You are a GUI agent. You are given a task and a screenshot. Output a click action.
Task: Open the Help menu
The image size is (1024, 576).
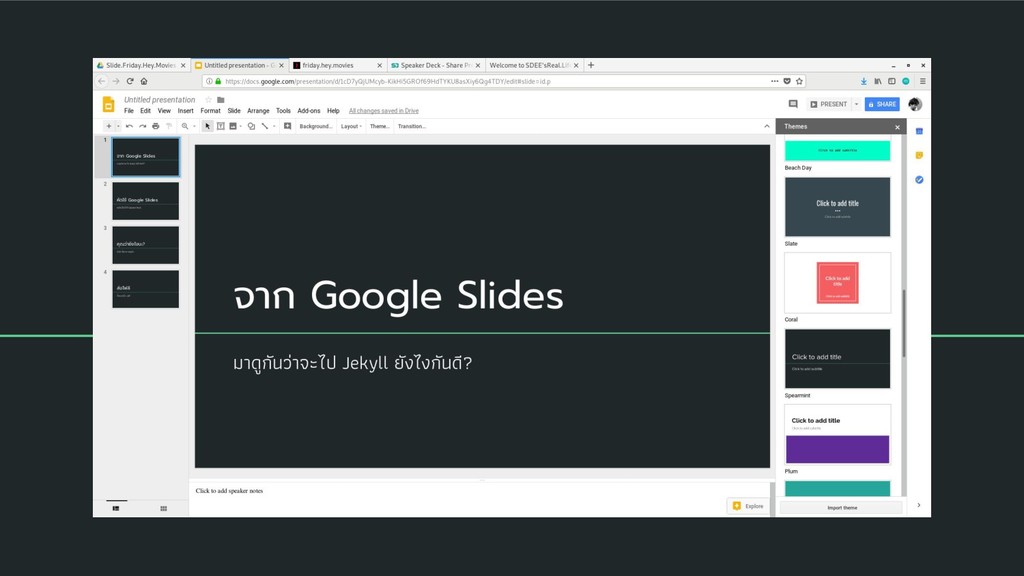pyautogui.click(x=333, y=111)
